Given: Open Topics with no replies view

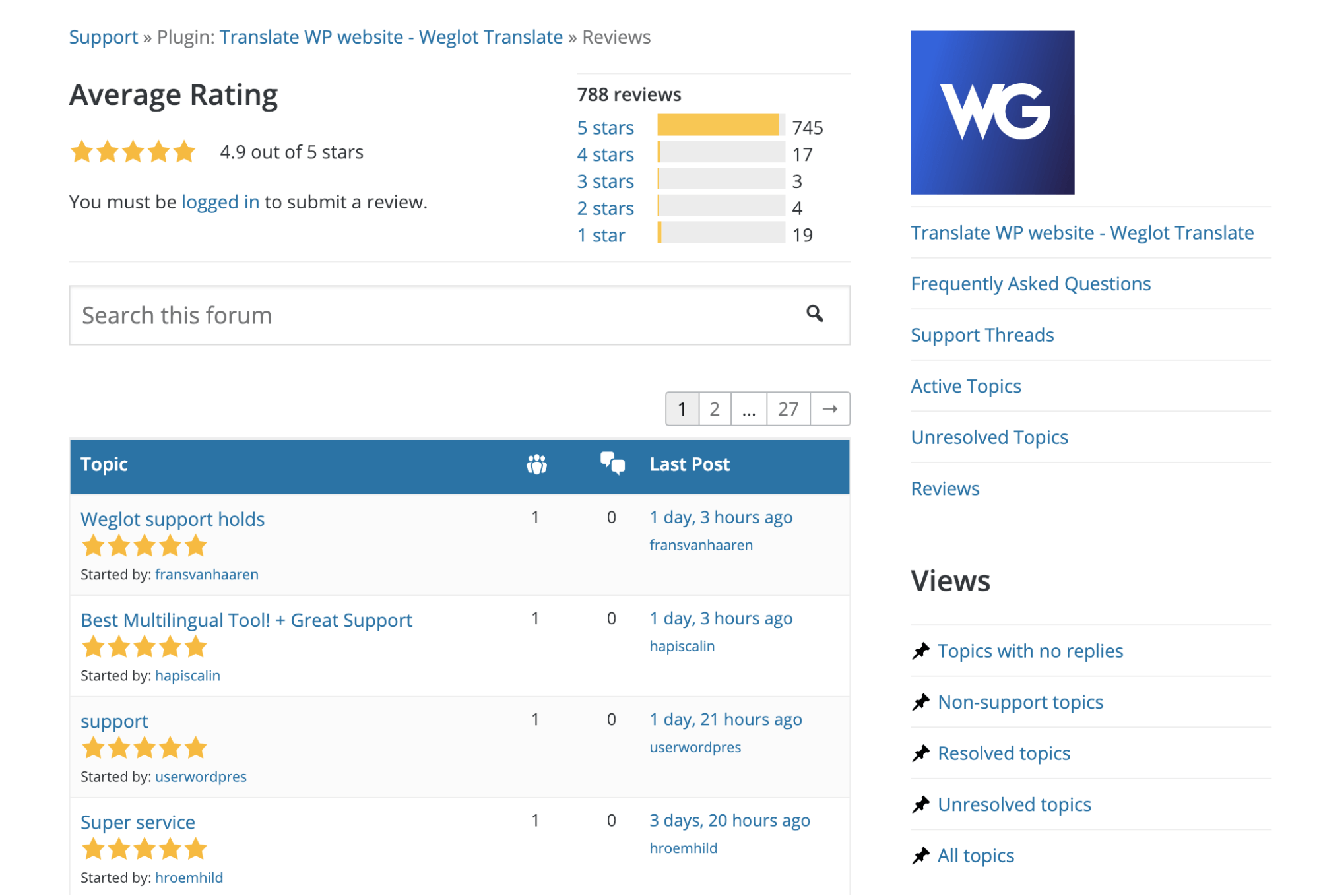Looking at the screenshot, I should tap(1030, 651).
